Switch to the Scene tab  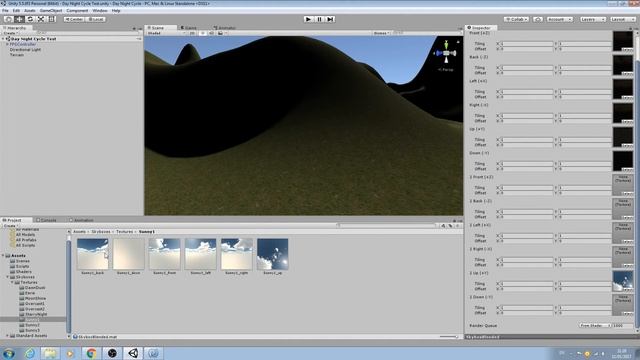(161, 28)
